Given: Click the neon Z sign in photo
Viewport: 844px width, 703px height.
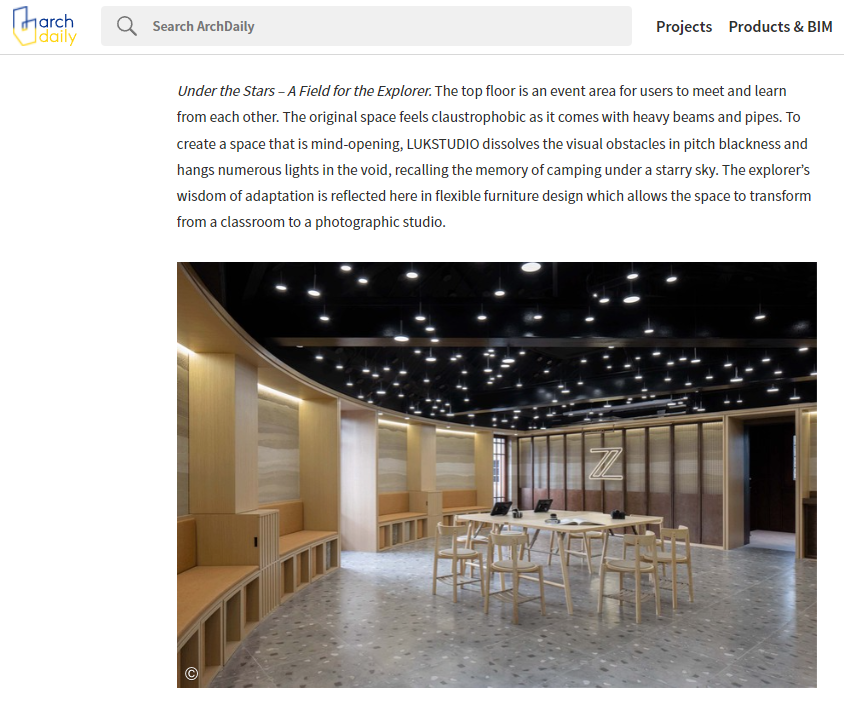Looking at the screenshot, I should [606, 463].
